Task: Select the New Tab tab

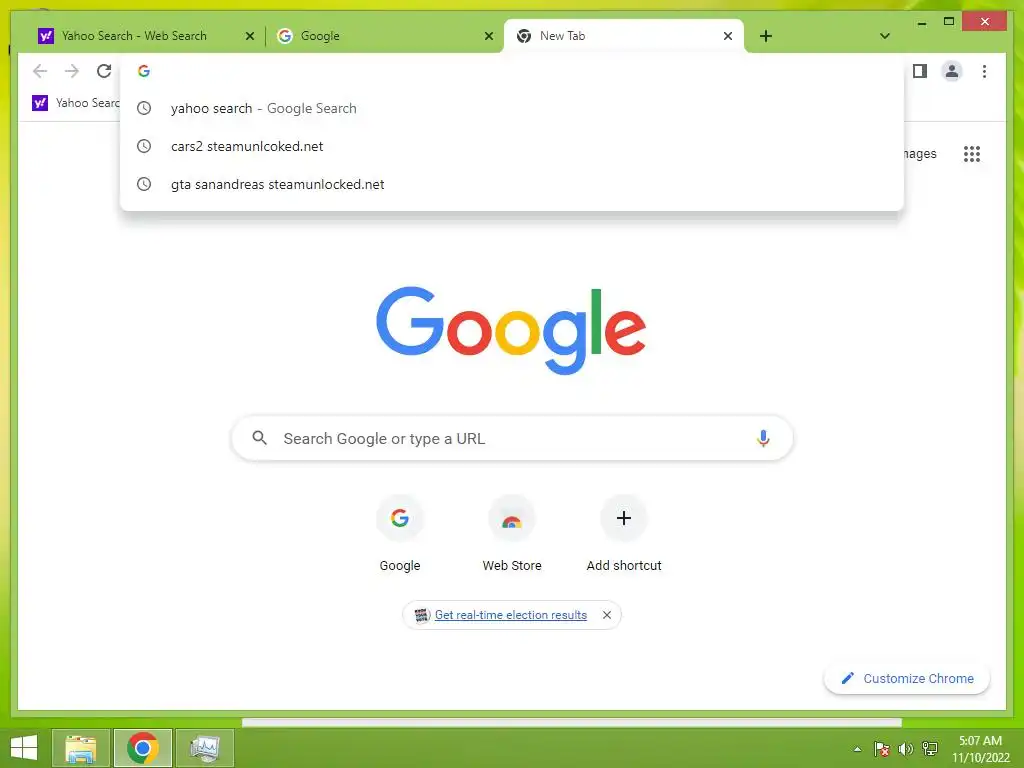Action: [x=624, y=36]
